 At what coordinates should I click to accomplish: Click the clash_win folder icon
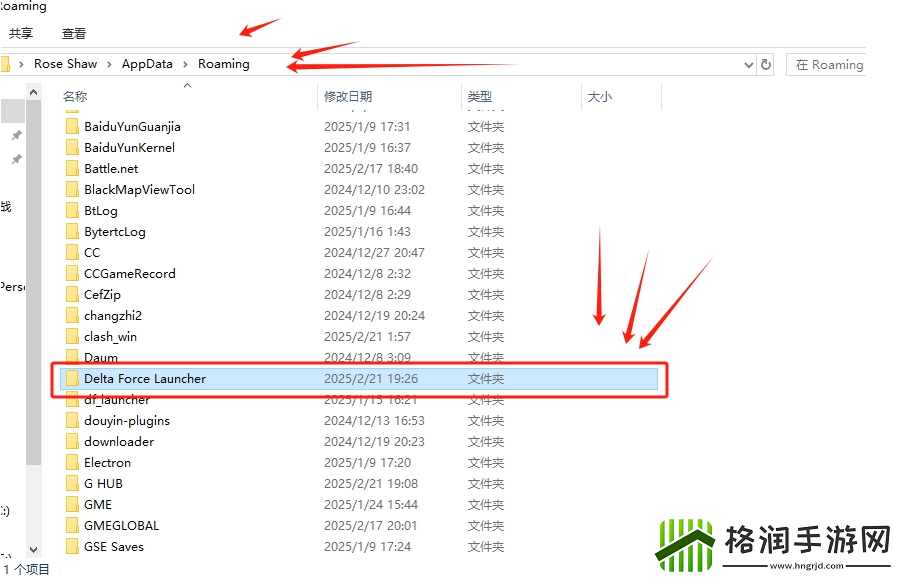[72, 337]
